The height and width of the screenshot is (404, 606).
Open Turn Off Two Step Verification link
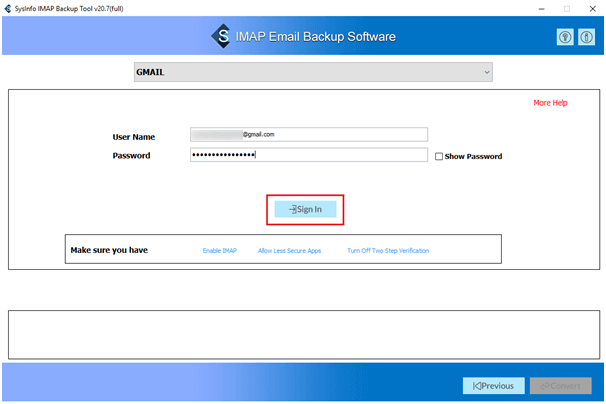pos(388,251)
